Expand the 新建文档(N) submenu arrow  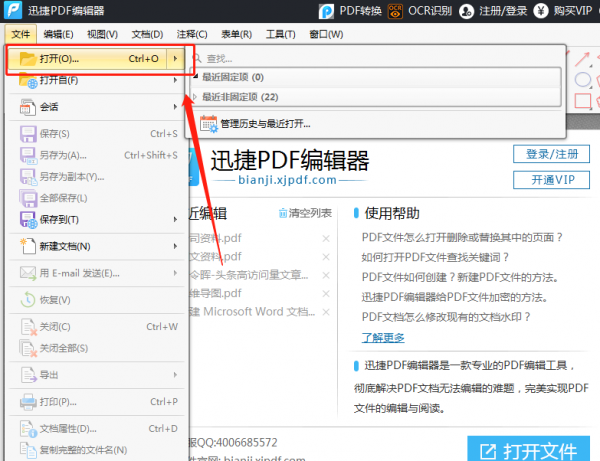click(175, 246)
